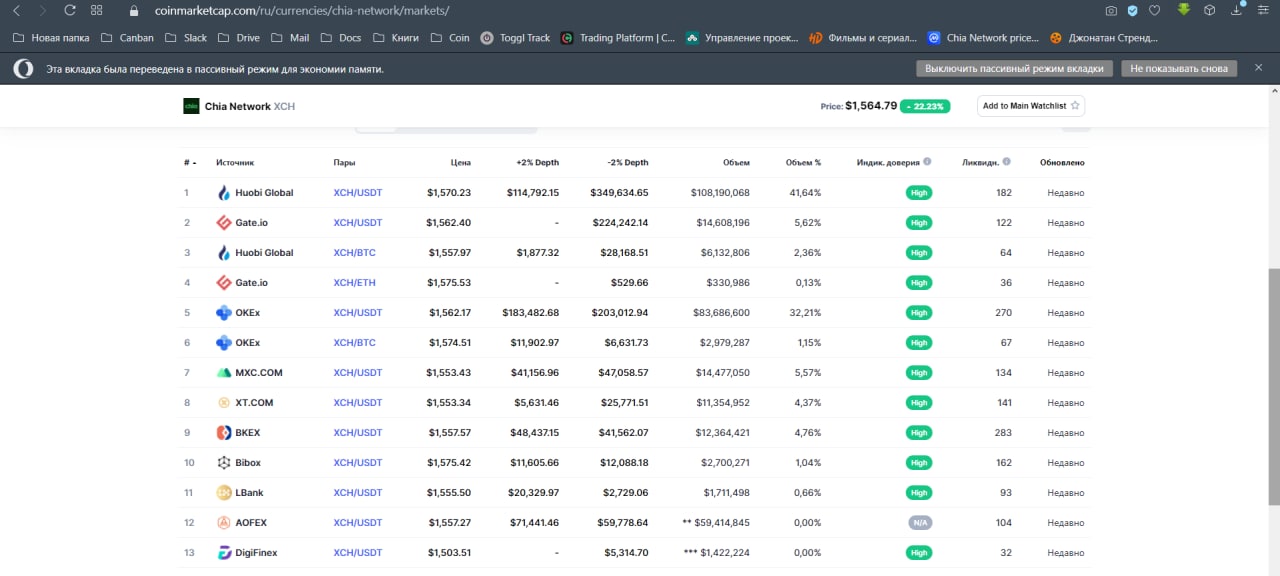The width and height of the screenshot is (1280, 576).
Task: Click info icon next to Ликвидн.
Action: coord(1006,161)
